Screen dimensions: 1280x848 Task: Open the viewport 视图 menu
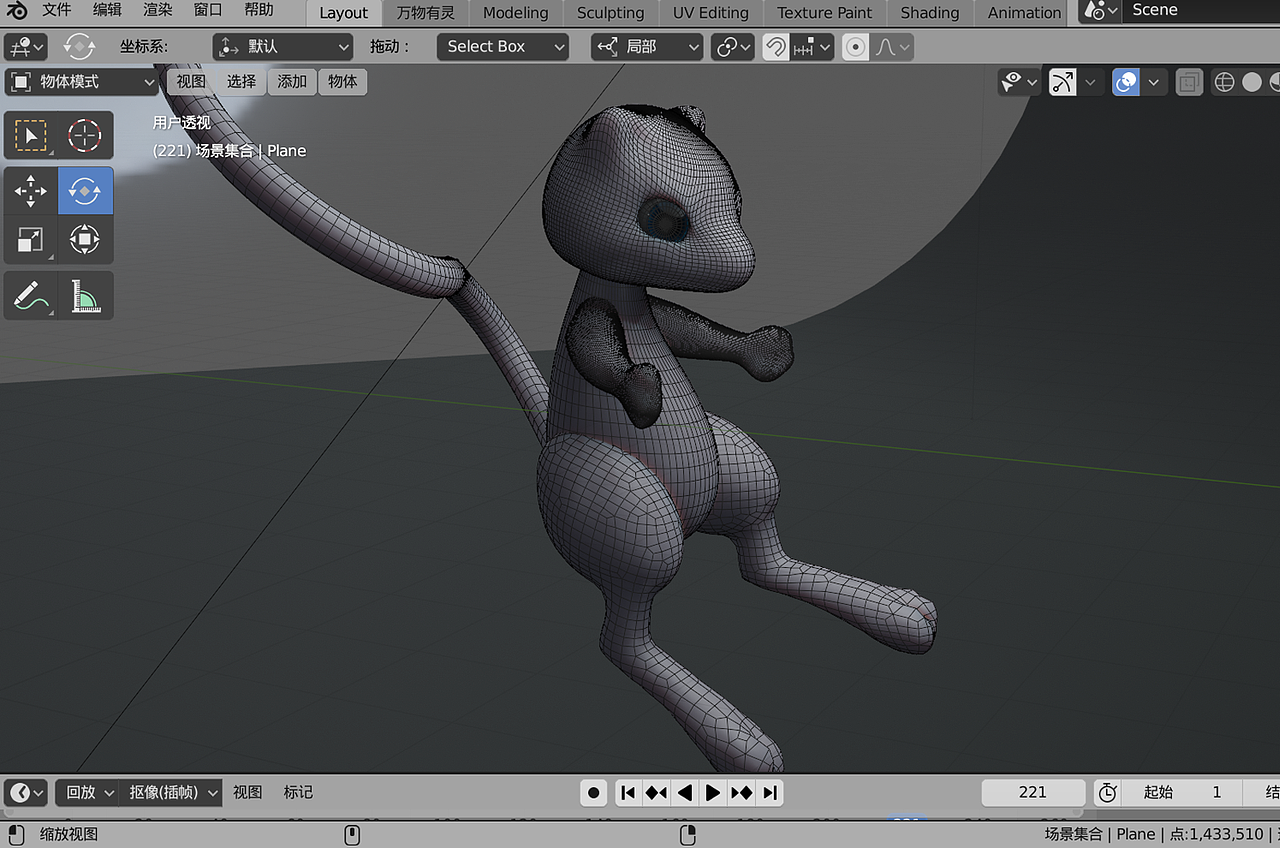191,82
